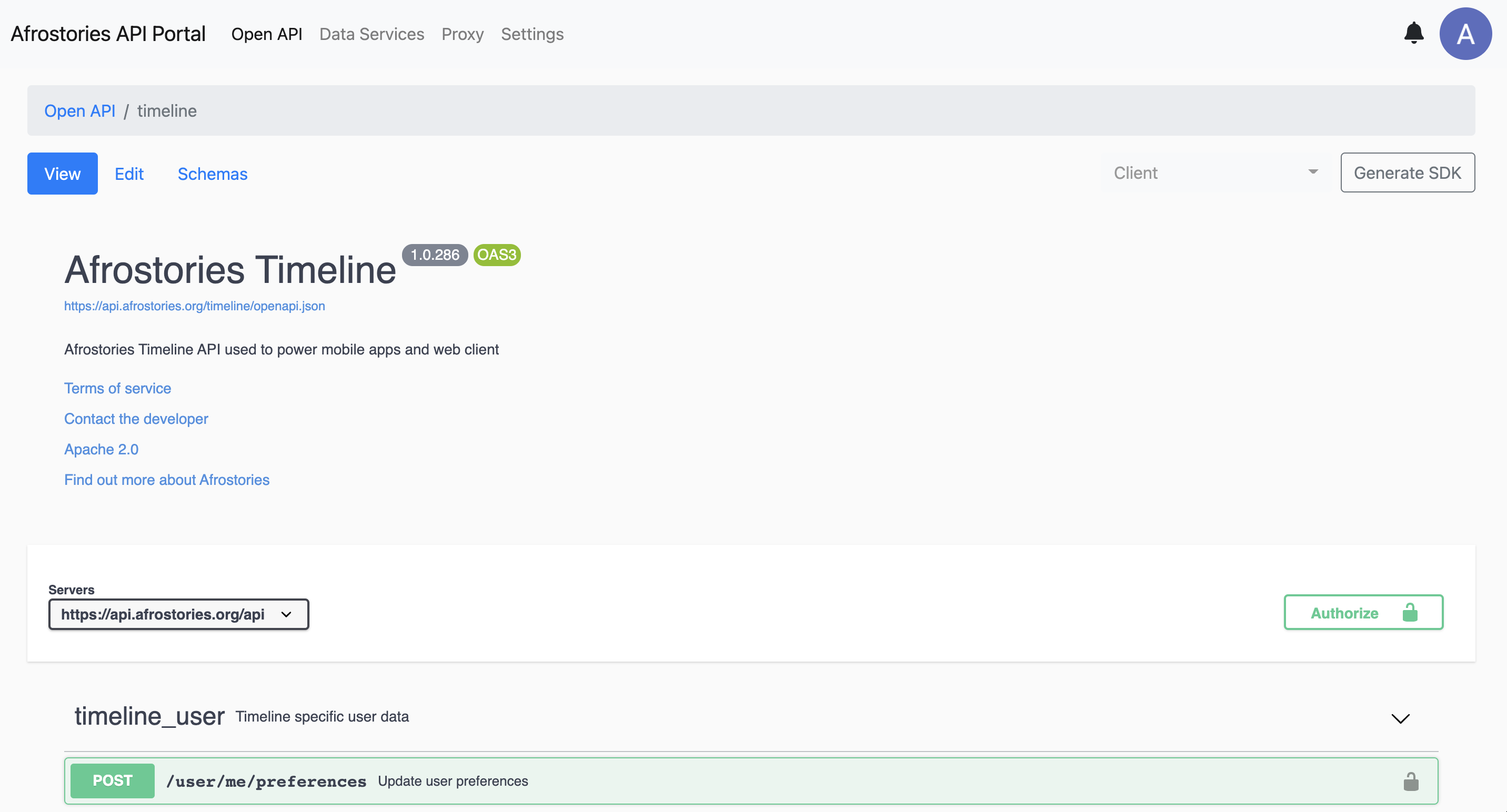Click the 1.0.286 version badge
Viewport: 1507px width, 812px height.
(x=435, y=255)
